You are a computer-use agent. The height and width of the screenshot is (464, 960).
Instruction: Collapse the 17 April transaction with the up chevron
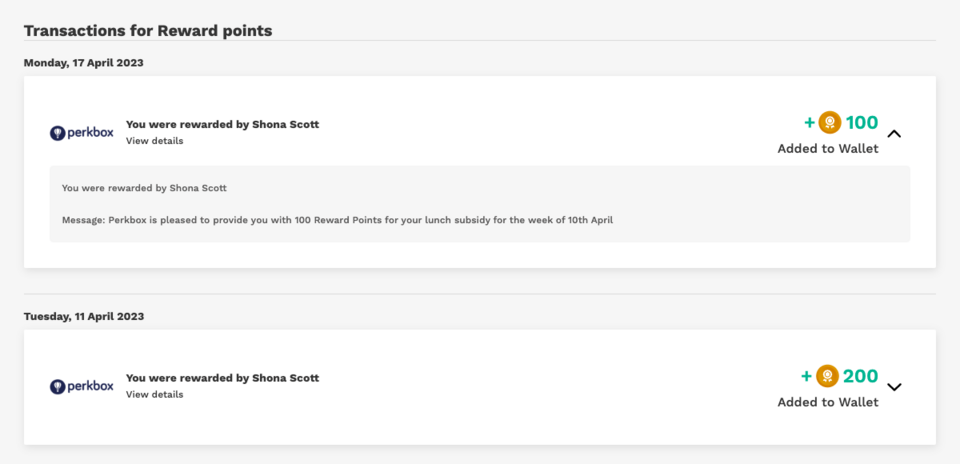[x=894, y=133]
